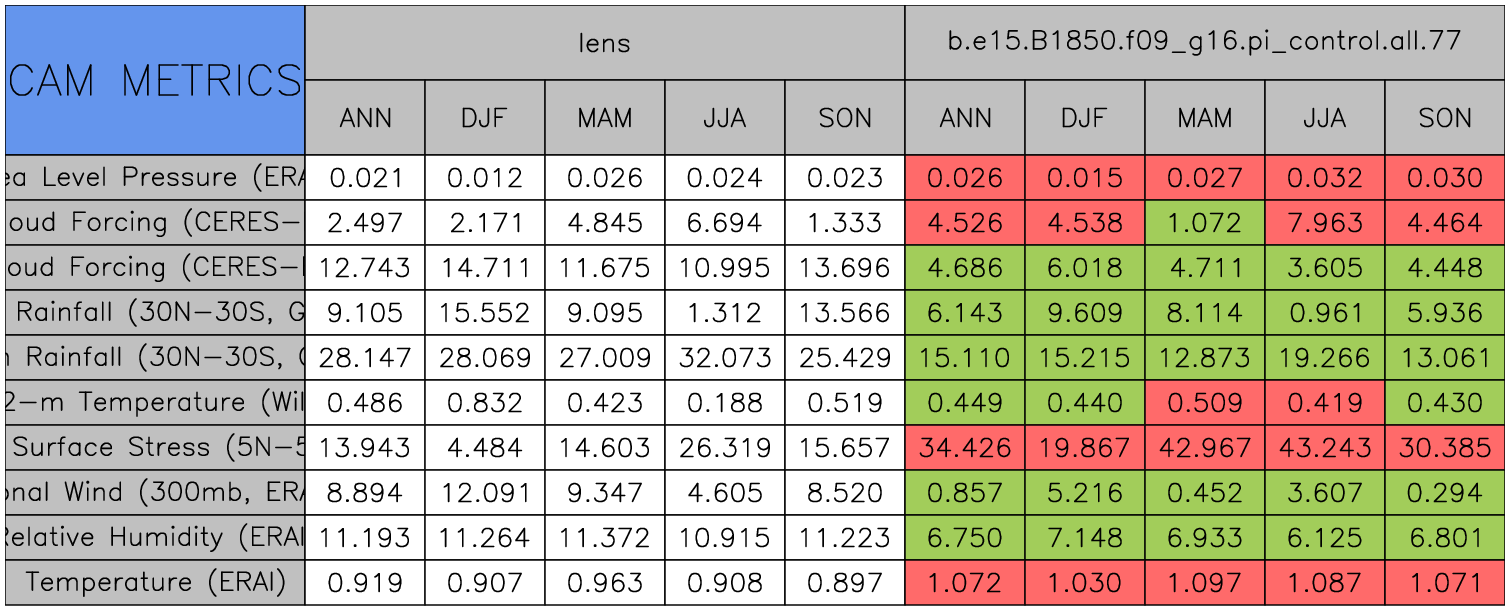This screenshot has height=611, width=1510.
Task: Click the red cell showing 43.243
Action: click(1324, 447)
